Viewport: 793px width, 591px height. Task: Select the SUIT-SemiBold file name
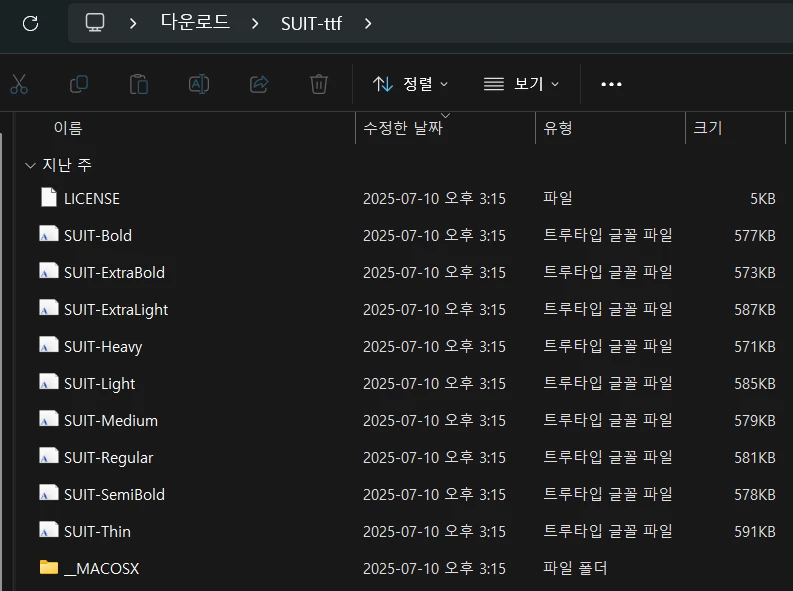(114, 494)
